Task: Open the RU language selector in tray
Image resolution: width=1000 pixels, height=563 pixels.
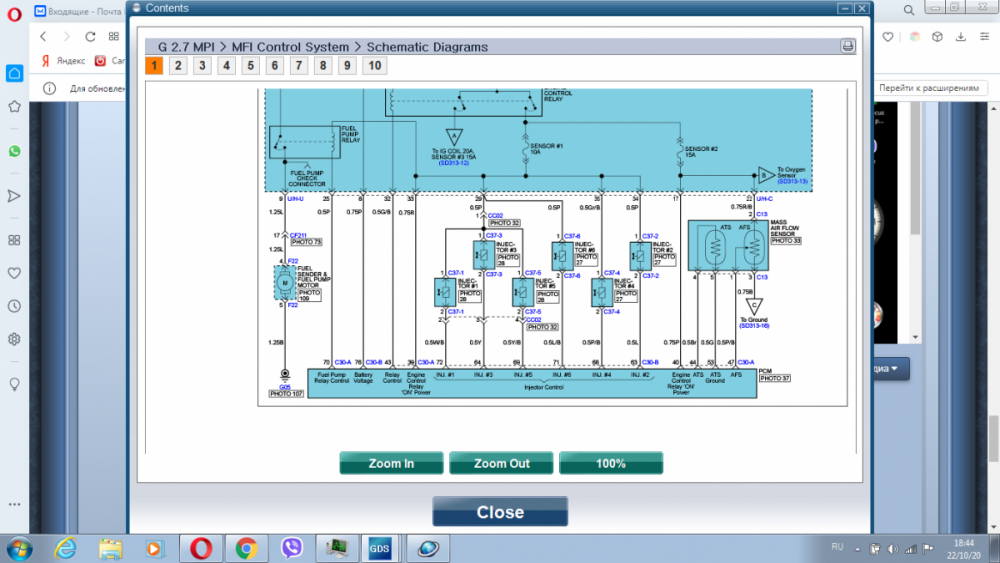Action: click(838, 547)
